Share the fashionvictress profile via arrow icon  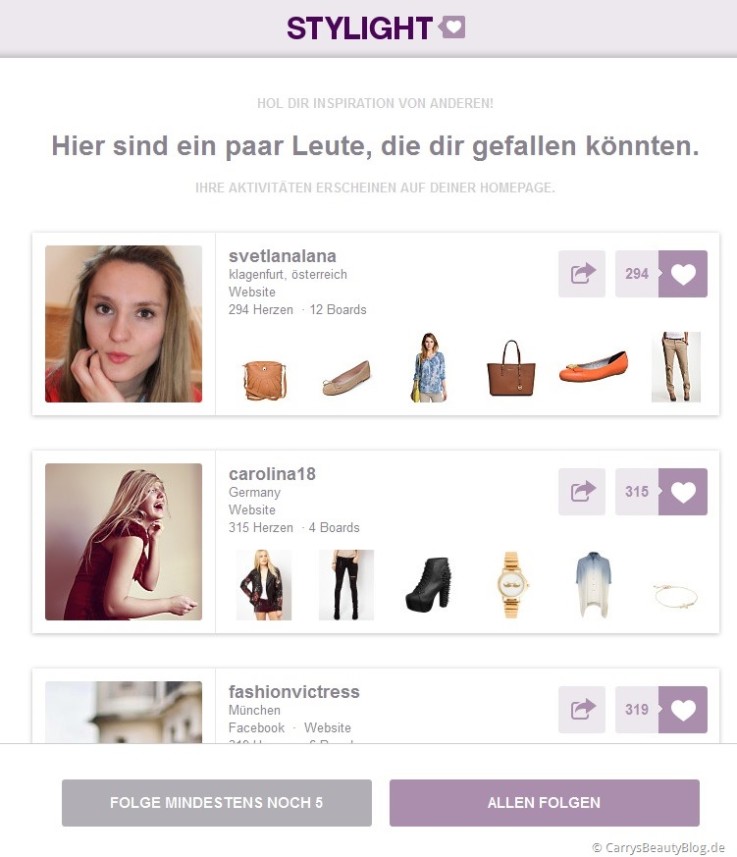click(x=582, y=709)
